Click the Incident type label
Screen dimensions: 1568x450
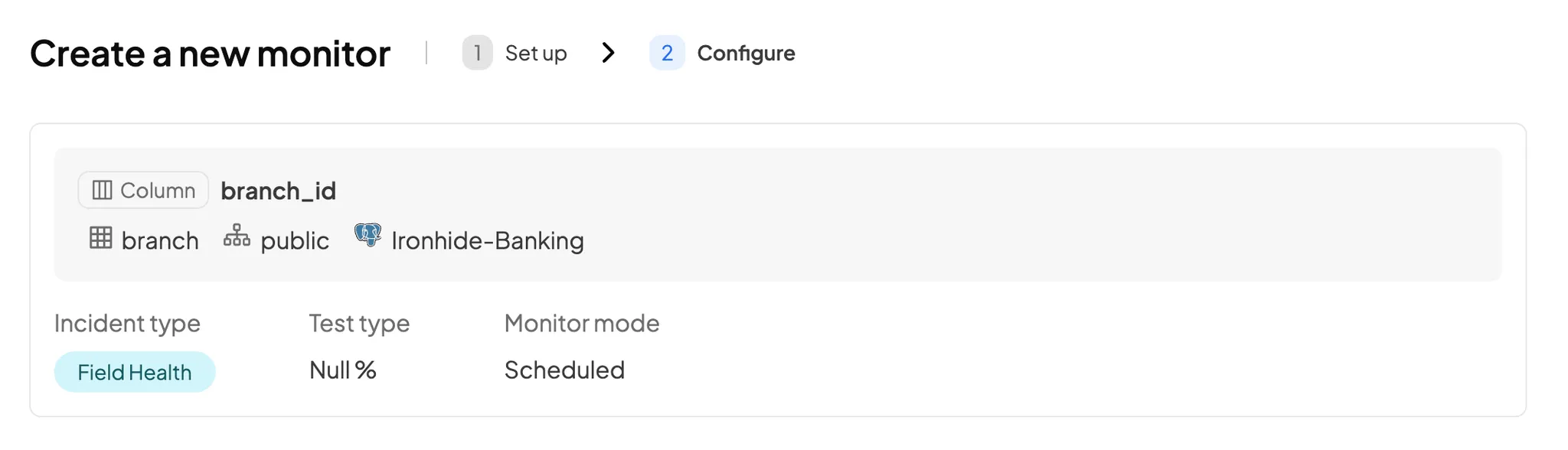127,324
